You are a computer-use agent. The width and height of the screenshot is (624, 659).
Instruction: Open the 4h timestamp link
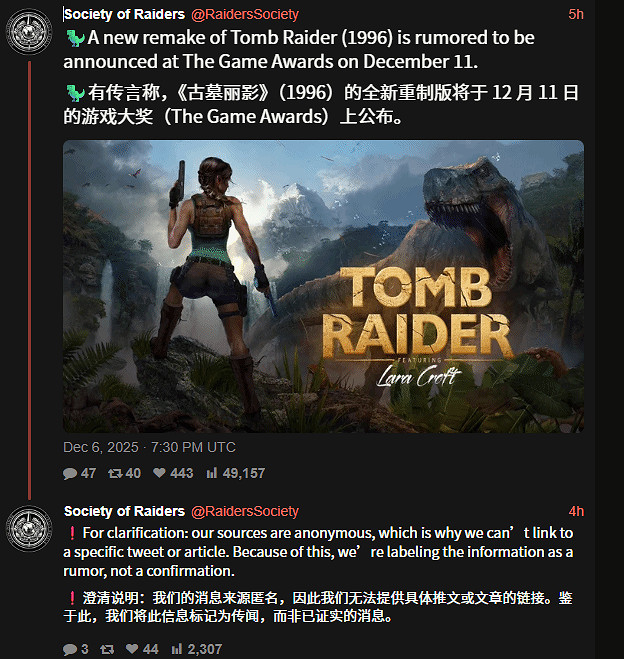click(576, 511)
